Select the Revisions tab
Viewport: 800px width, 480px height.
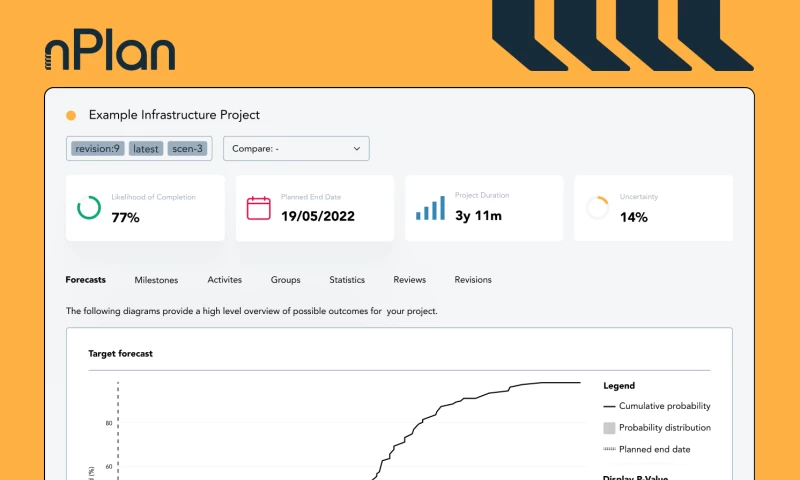(473, 280)
